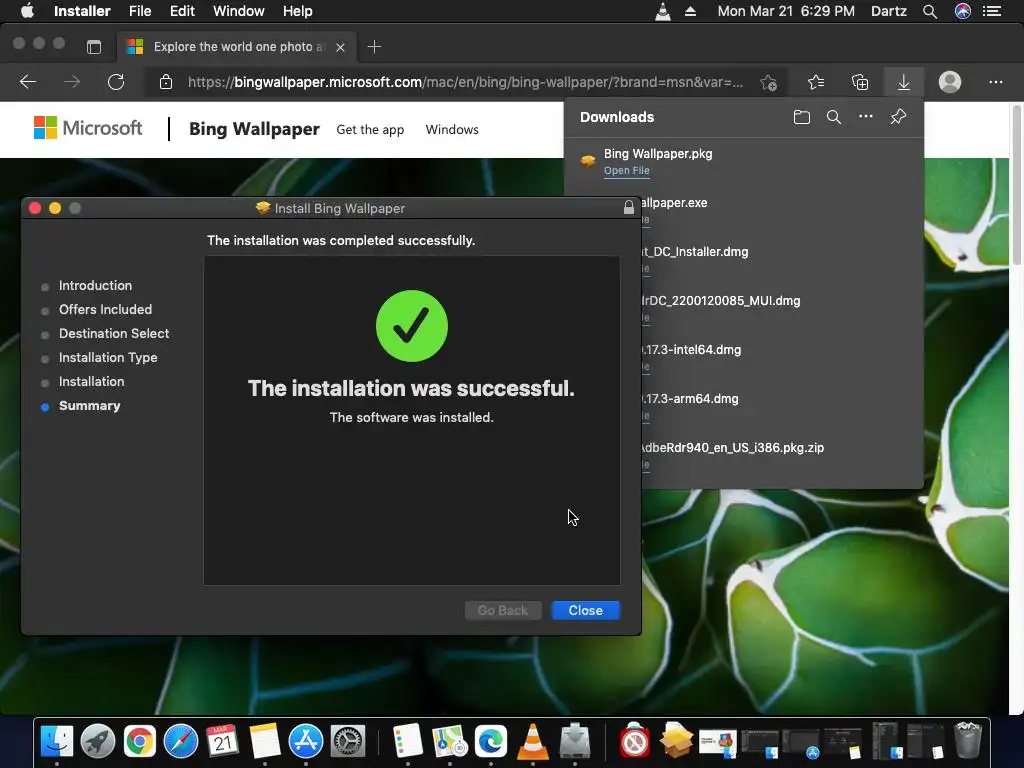
Task: Click AdbeRdr940_en_US_i386.pkg.zip download entry
Action: 782,455
